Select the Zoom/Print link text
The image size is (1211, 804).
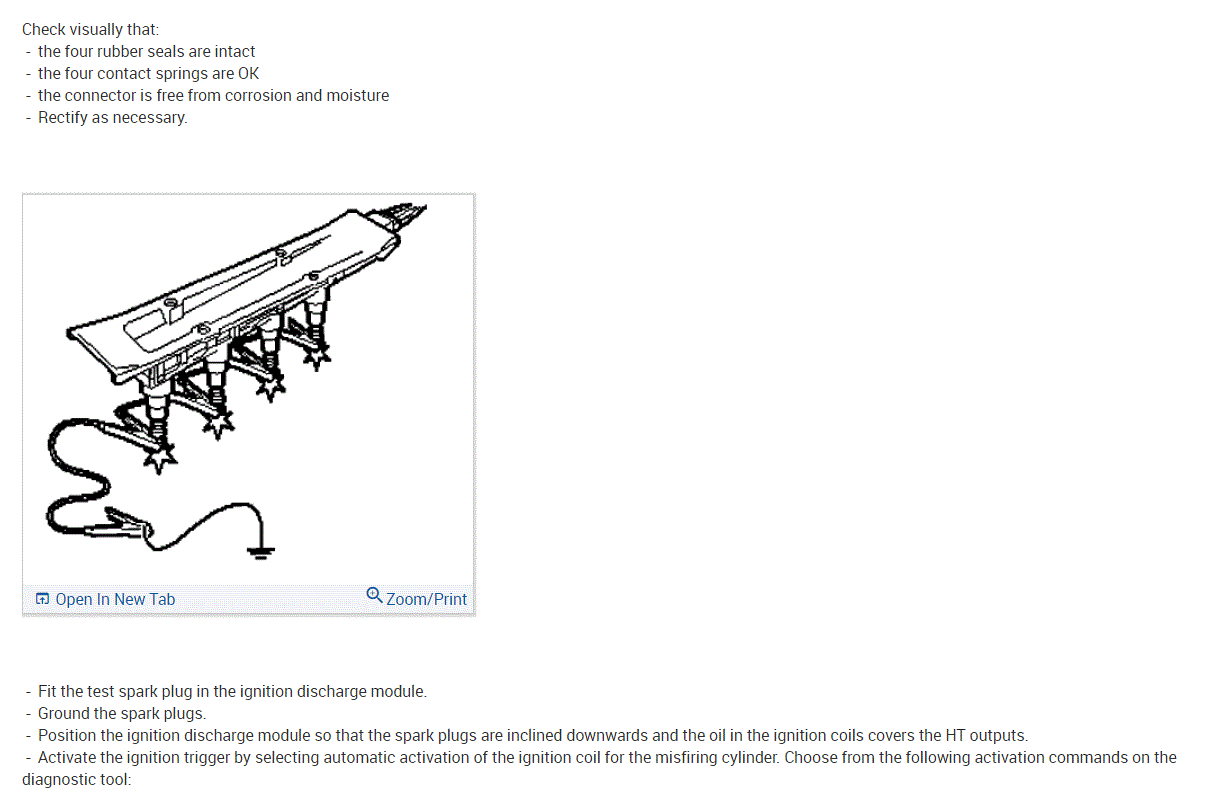pyautogui.click(x=426, y=600)
